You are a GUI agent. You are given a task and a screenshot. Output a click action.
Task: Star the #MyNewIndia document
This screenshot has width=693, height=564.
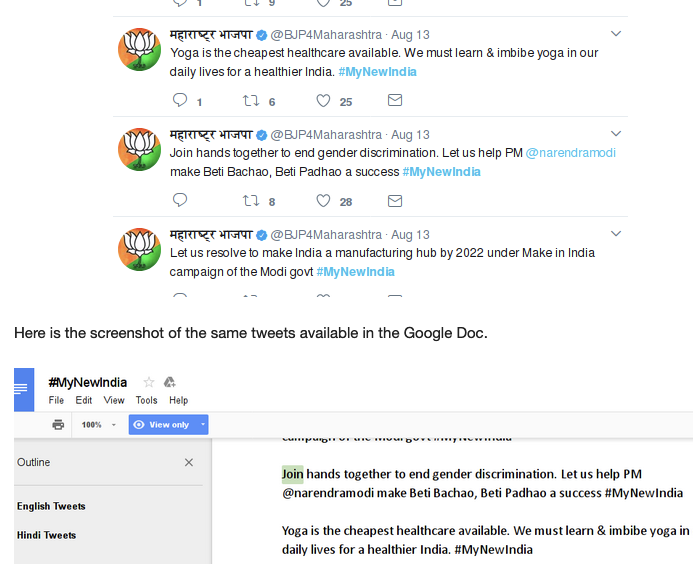(x=149, y=382)
